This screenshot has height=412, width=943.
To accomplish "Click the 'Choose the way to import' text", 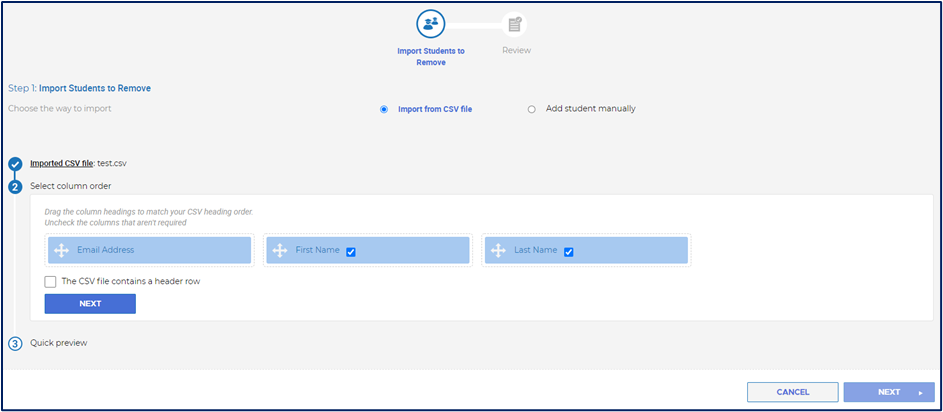I will [x=60, y=109].
